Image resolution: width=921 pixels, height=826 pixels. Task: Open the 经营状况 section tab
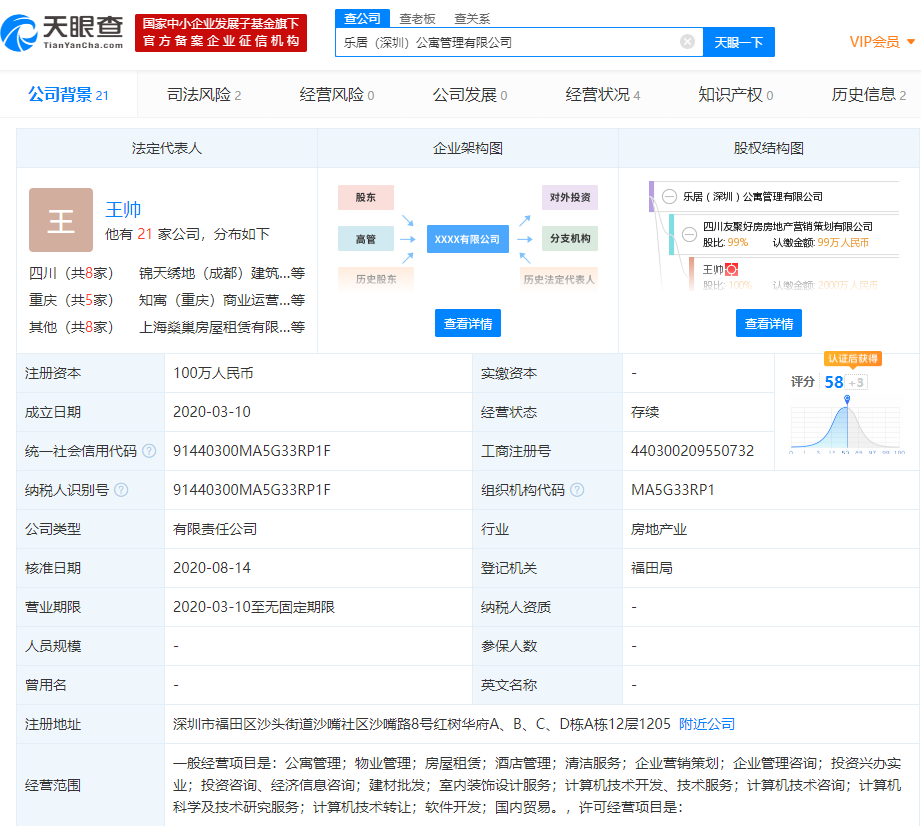[x=602, y=95]
